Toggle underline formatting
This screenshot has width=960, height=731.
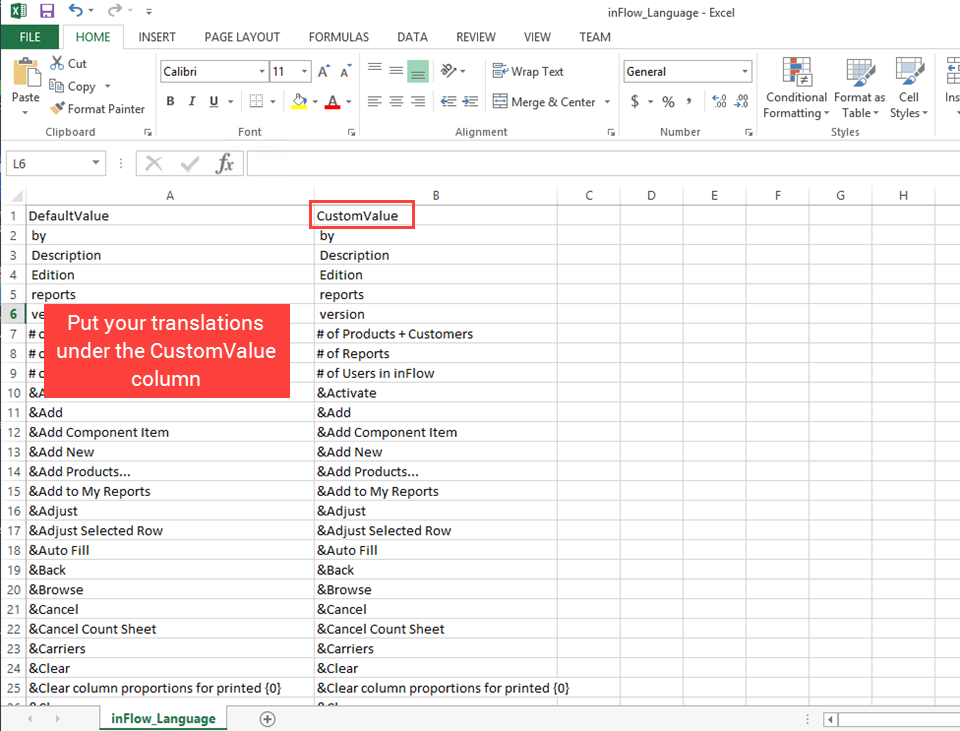214,101
